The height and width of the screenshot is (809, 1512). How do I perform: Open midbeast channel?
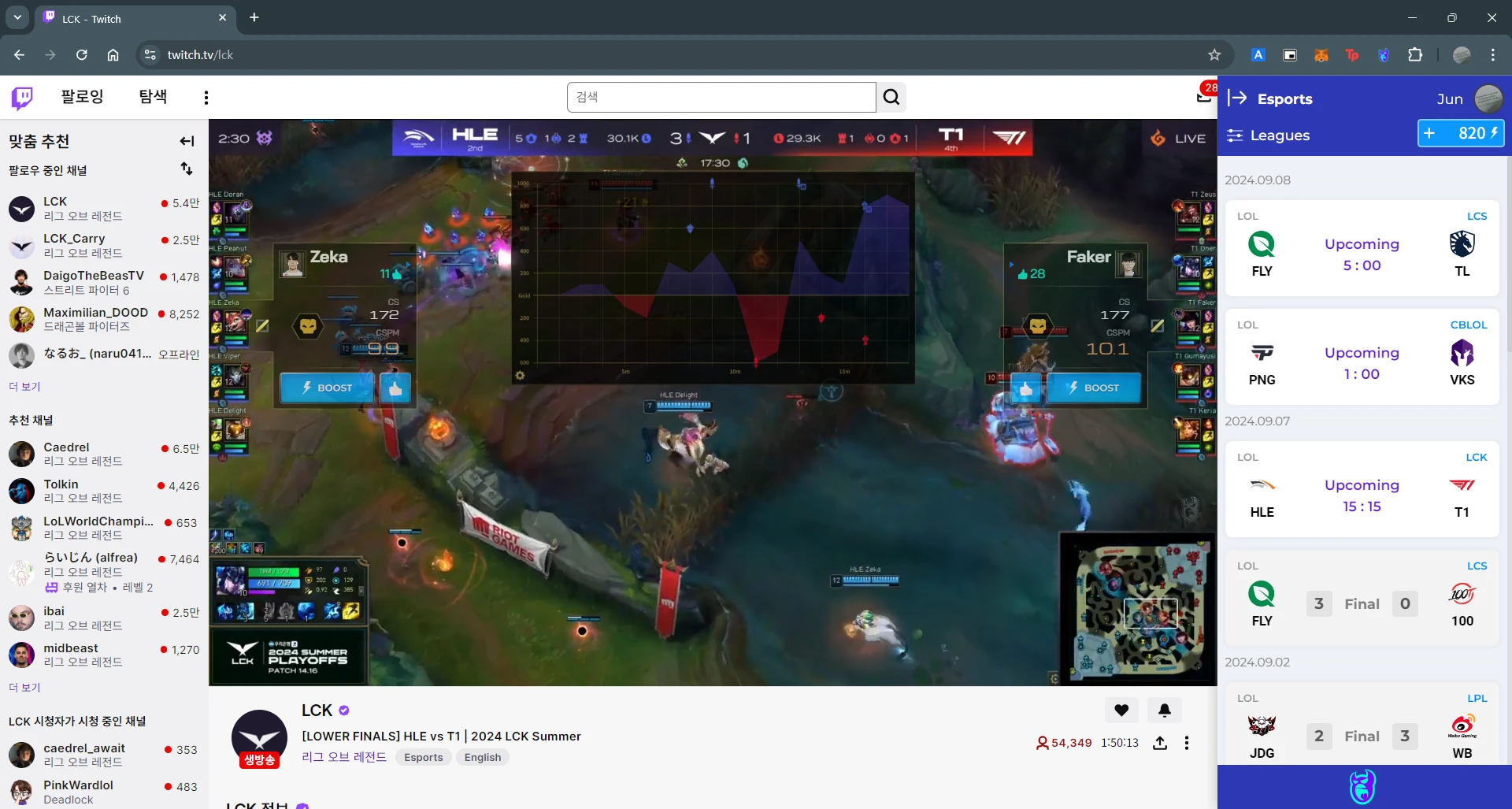[x=104, y=655]
